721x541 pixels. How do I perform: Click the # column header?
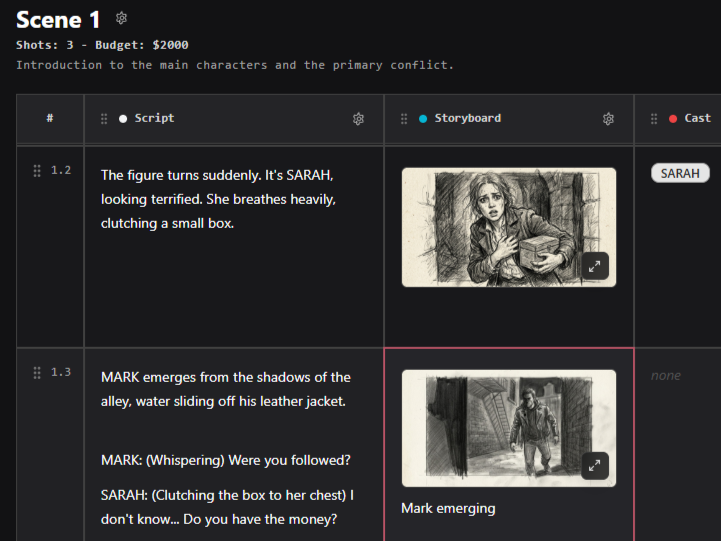(x=50, y=118)
